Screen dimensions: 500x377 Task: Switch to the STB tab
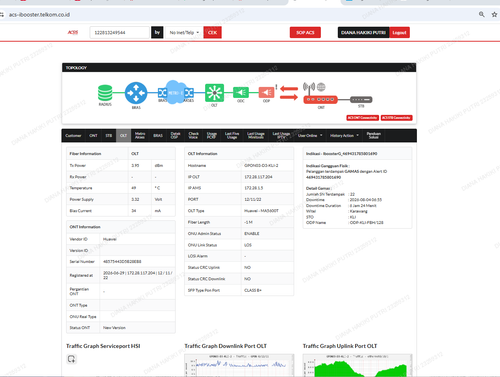[109, 136]
